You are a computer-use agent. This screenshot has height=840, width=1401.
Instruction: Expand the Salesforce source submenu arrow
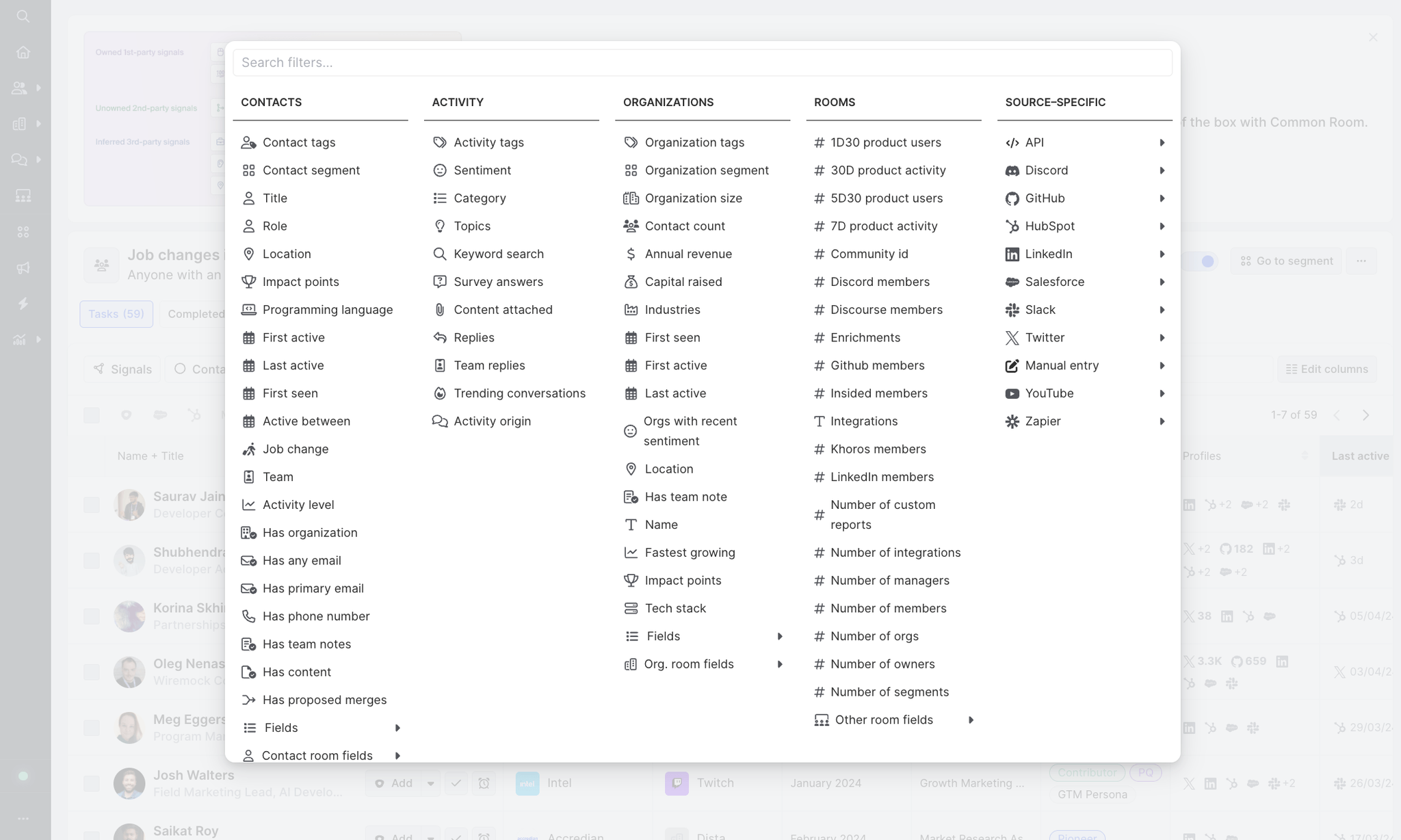pos(1162,282)
